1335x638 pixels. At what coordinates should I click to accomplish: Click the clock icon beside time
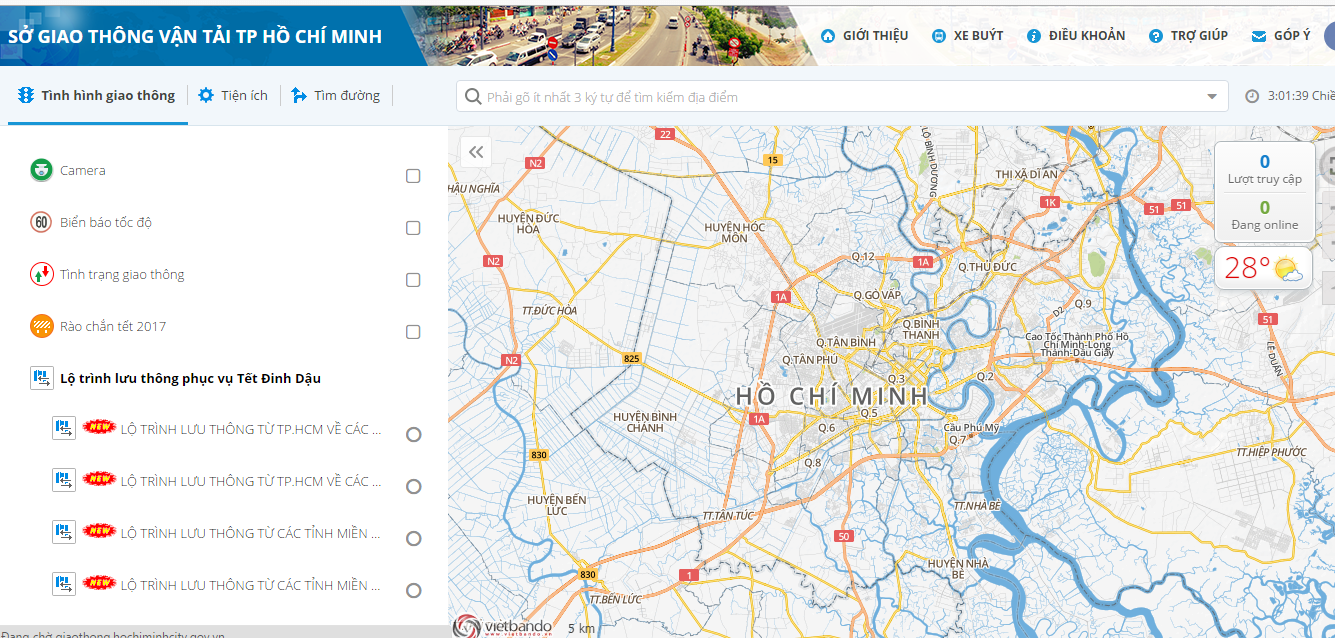pyautogui.click(x=1252, y=96)
